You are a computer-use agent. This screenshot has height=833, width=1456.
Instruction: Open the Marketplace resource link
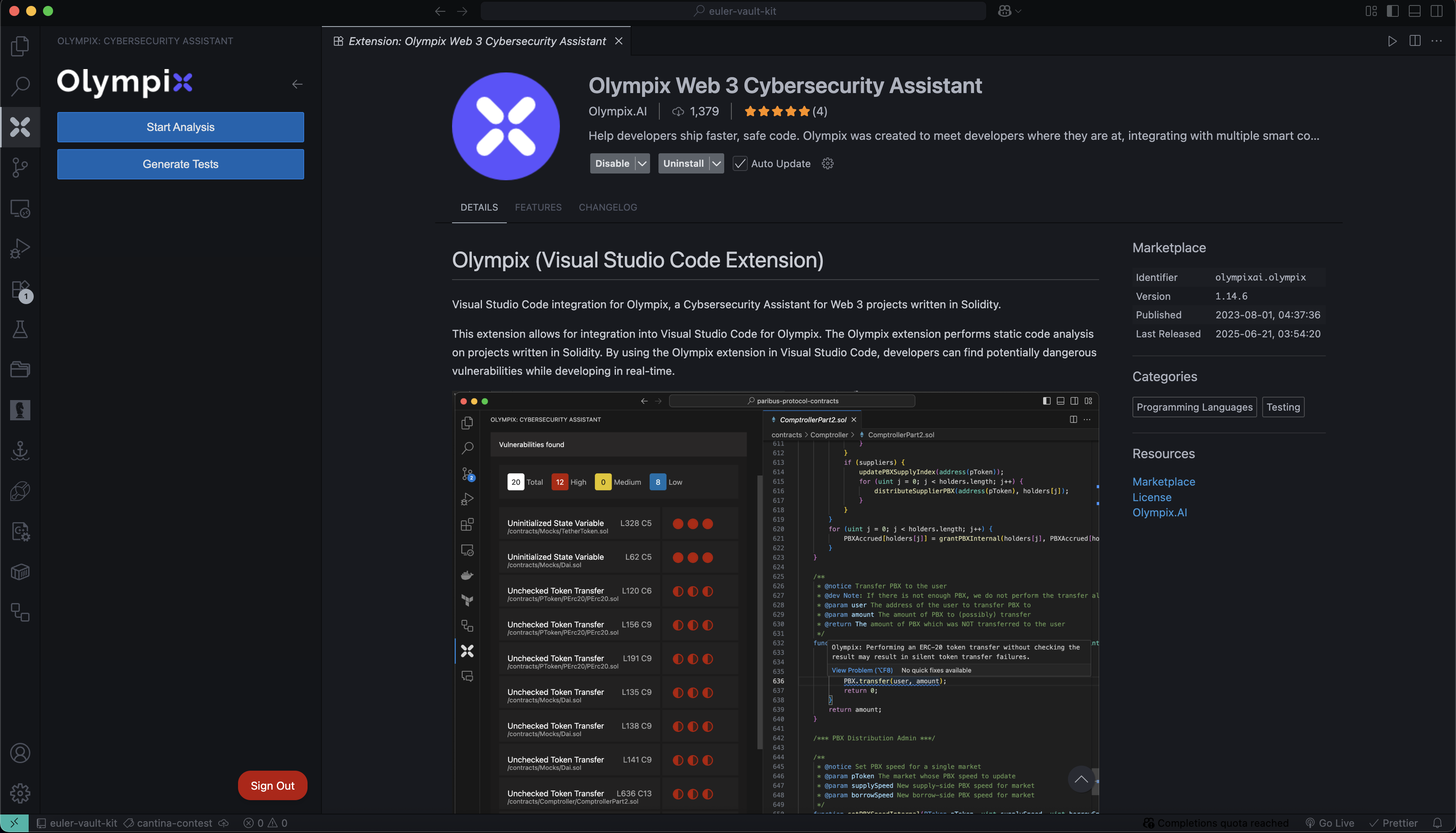pos(1164,482)
